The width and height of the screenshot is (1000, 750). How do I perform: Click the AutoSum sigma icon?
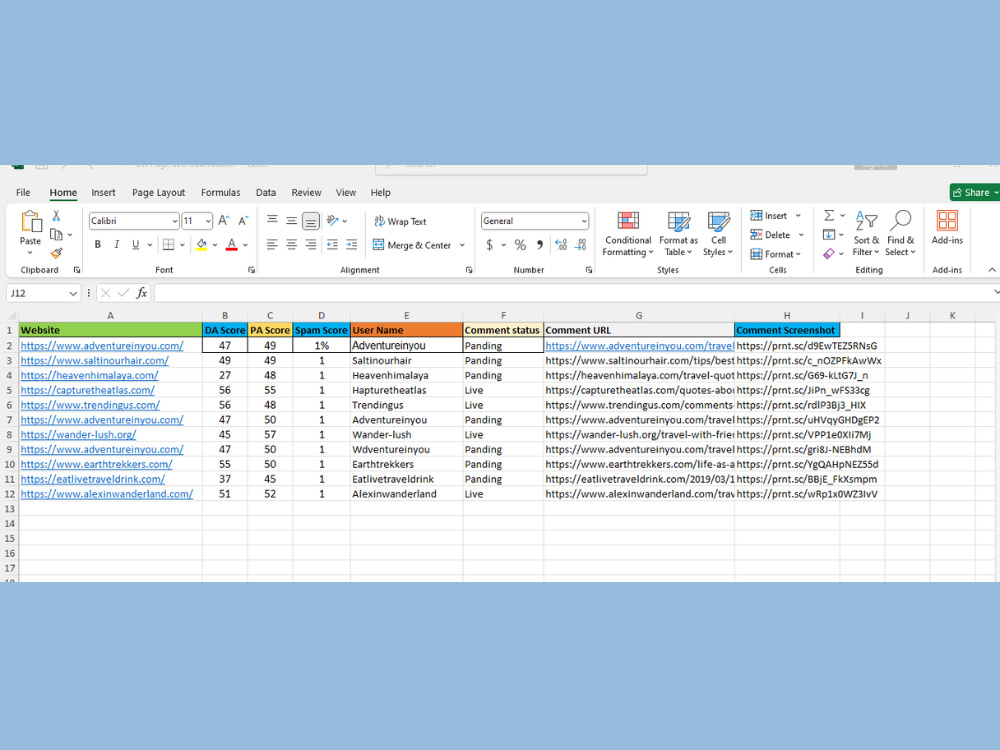[x=828, y=216]
